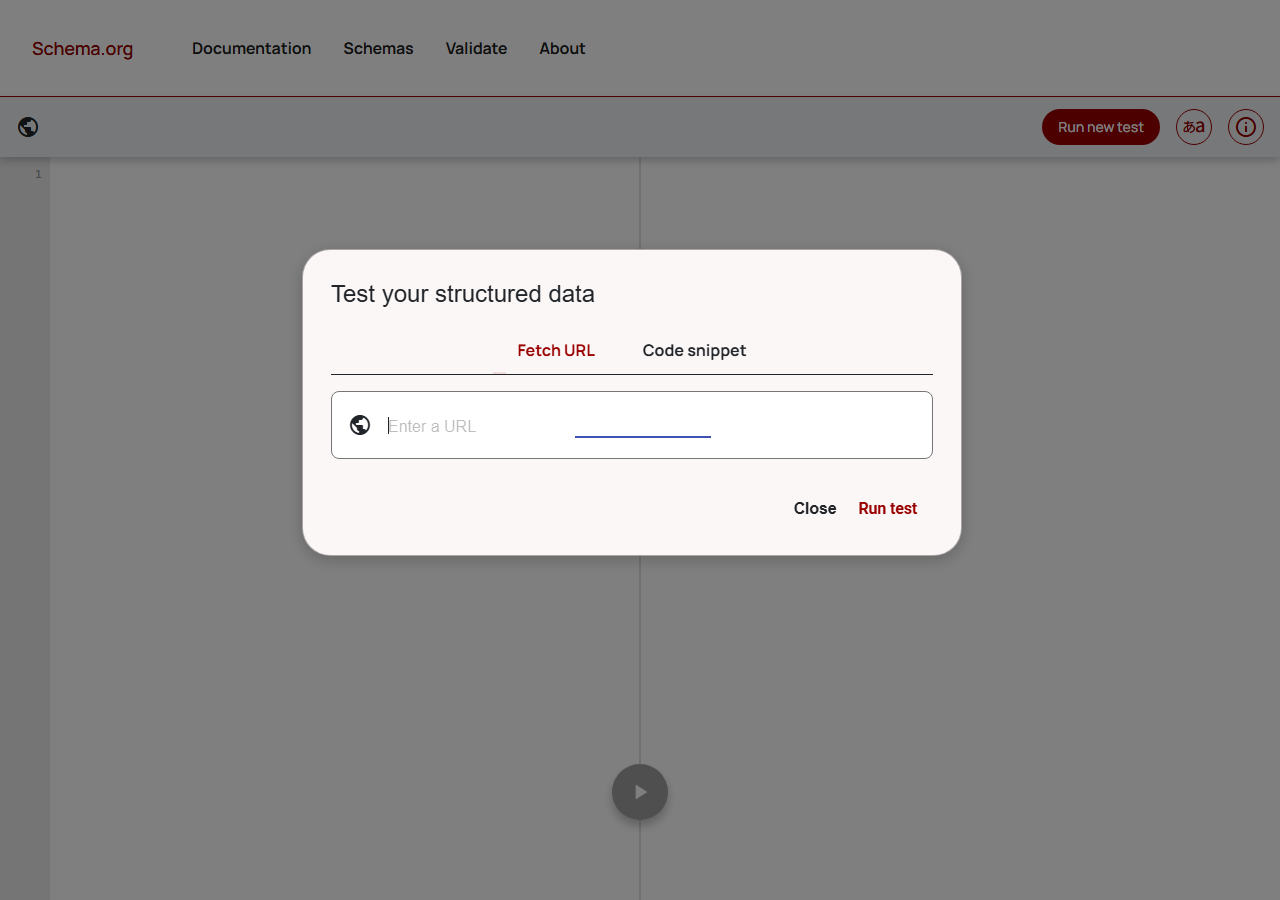1280x900 pixels.
Task: Click the "Test your structured data" heading
Action: click(463, 294)
